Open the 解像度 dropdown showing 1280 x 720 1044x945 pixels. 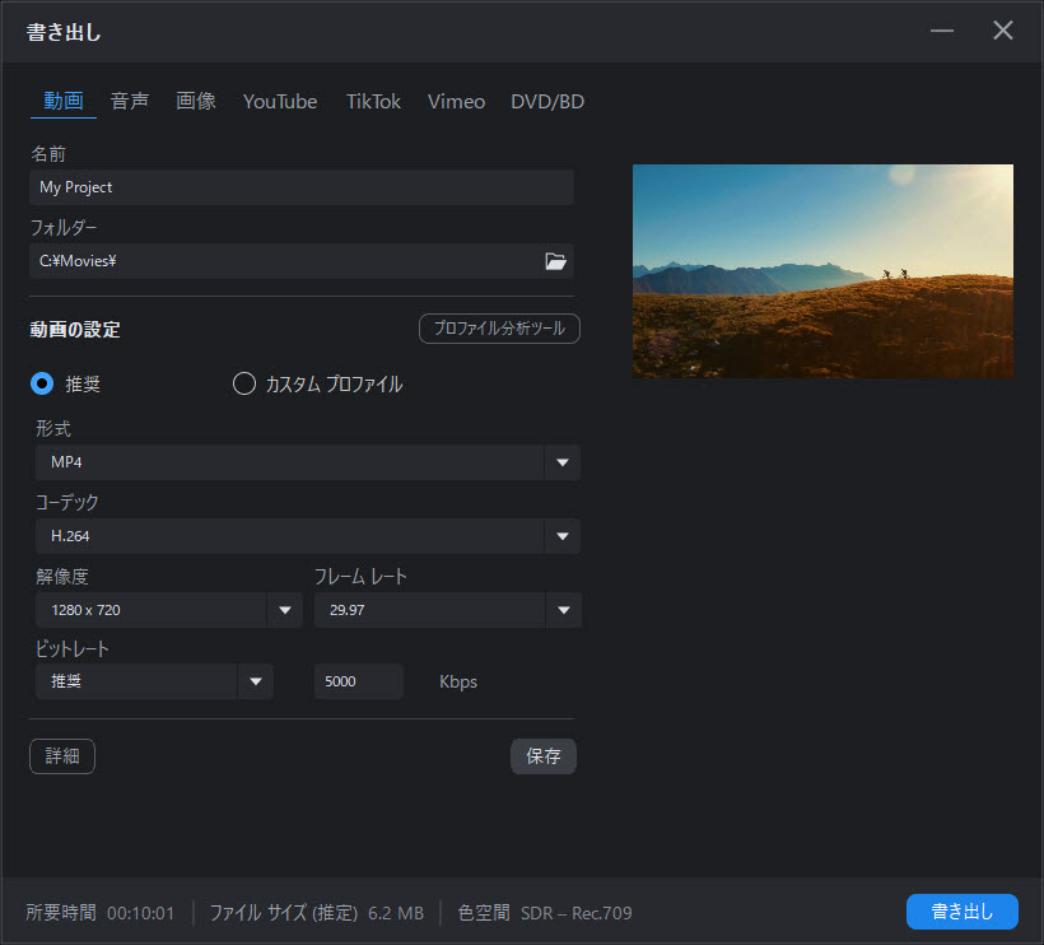[283, 609]
